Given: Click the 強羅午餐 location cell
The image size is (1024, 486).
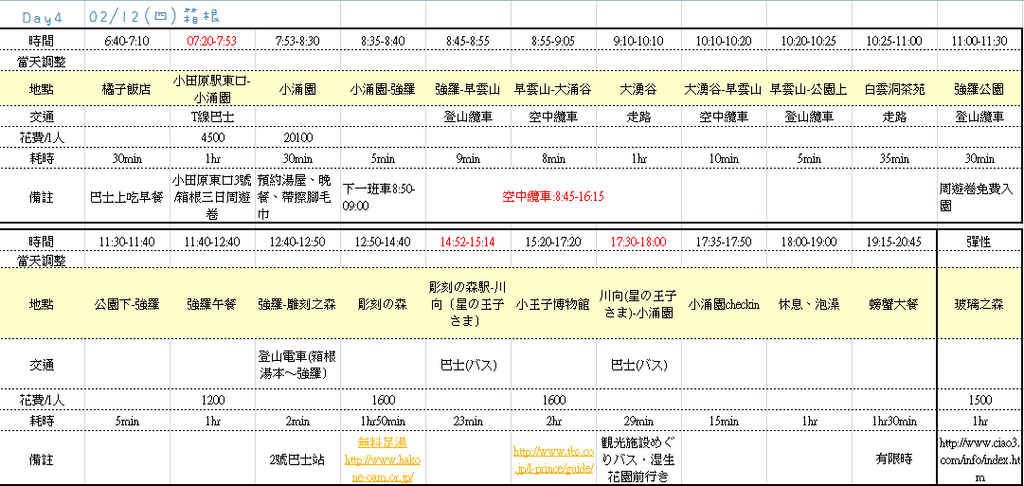Looking at the screenshot, I should (x=212, y=304).
